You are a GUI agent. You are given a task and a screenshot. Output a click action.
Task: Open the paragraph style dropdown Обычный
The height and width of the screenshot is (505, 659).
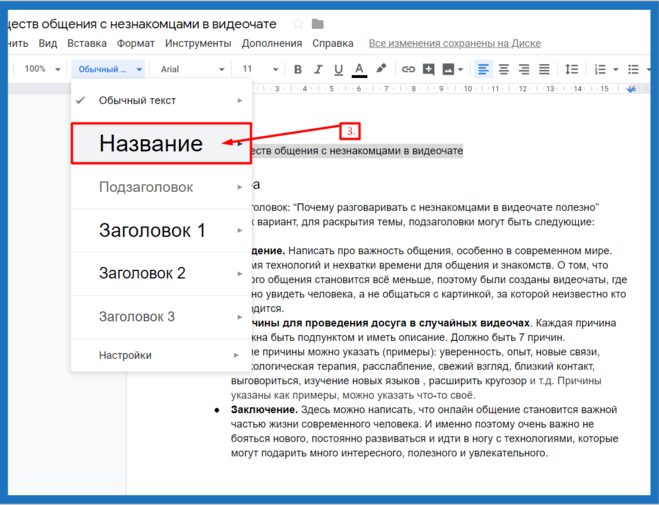pos(108,69)
